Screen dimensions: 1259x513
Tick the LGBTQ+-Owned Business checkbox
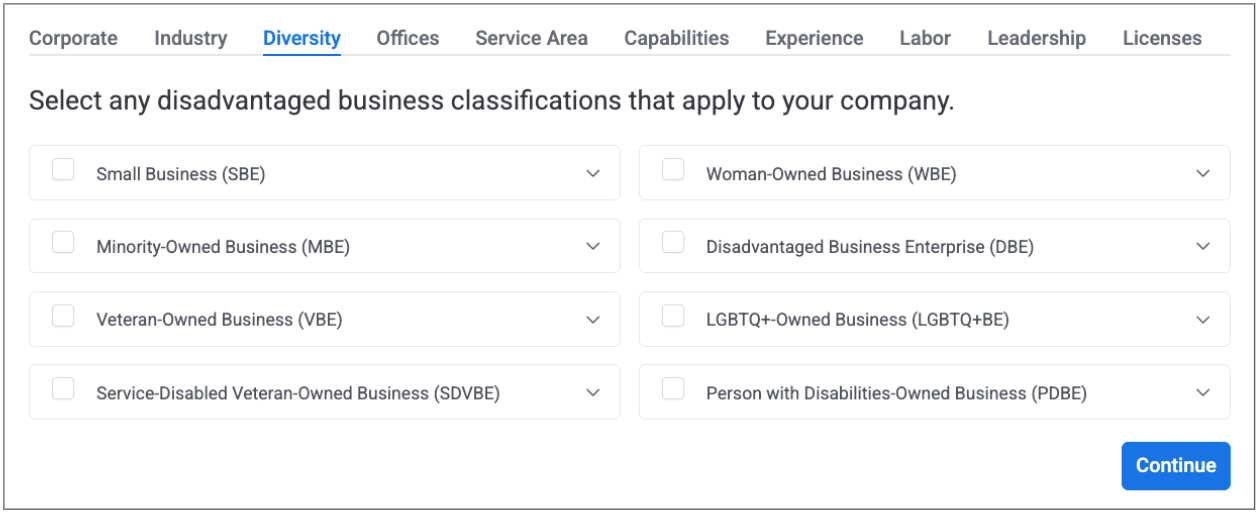(x=673, y=316)
